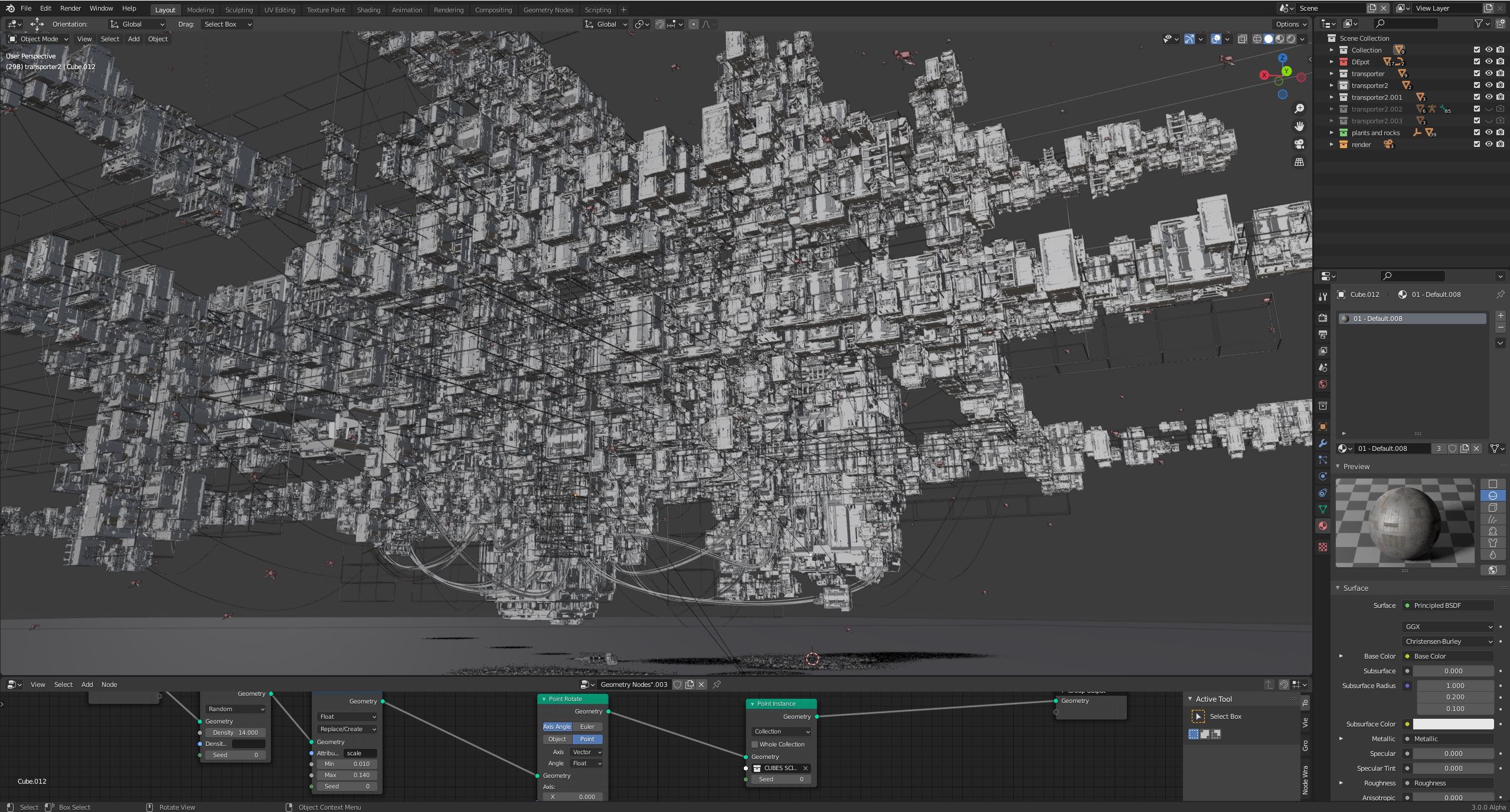Adjust the Specular 0.000 slider
This screenshot has width=1510, height=812.
(1453, 754)
